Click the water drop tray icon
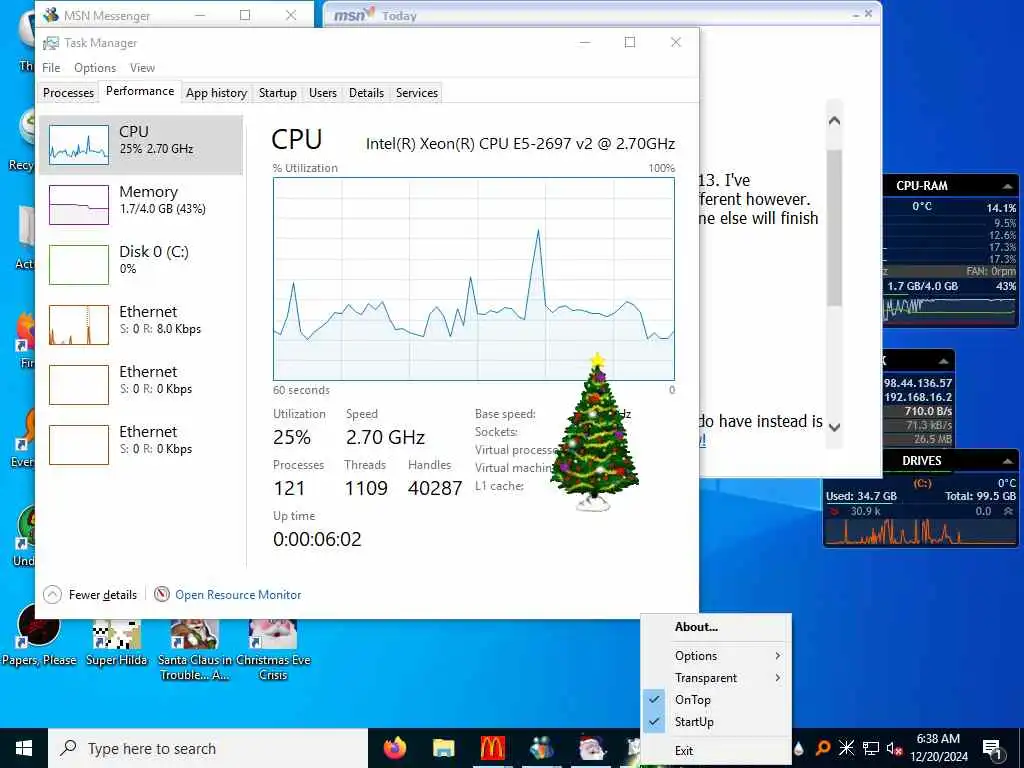Image resolution: width=1024 pixels, height=768 pixels. 799,748
